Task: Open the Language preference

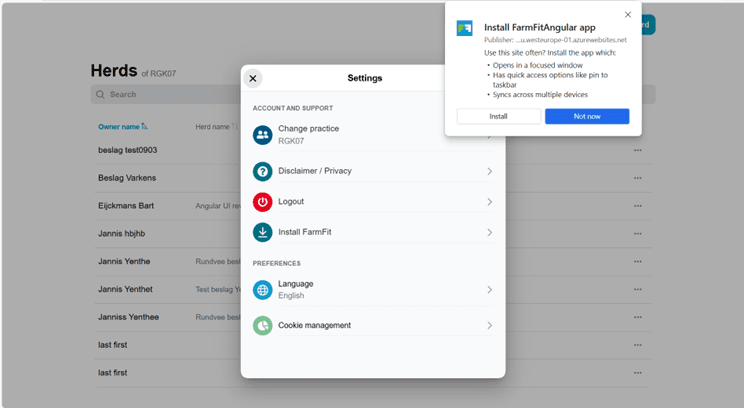Action: point(372,290)
